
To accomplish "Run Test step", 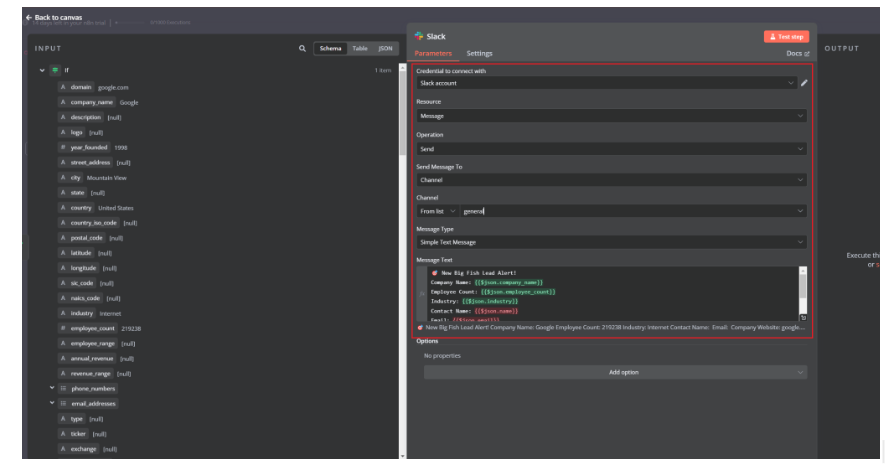I will pos(786,37).
